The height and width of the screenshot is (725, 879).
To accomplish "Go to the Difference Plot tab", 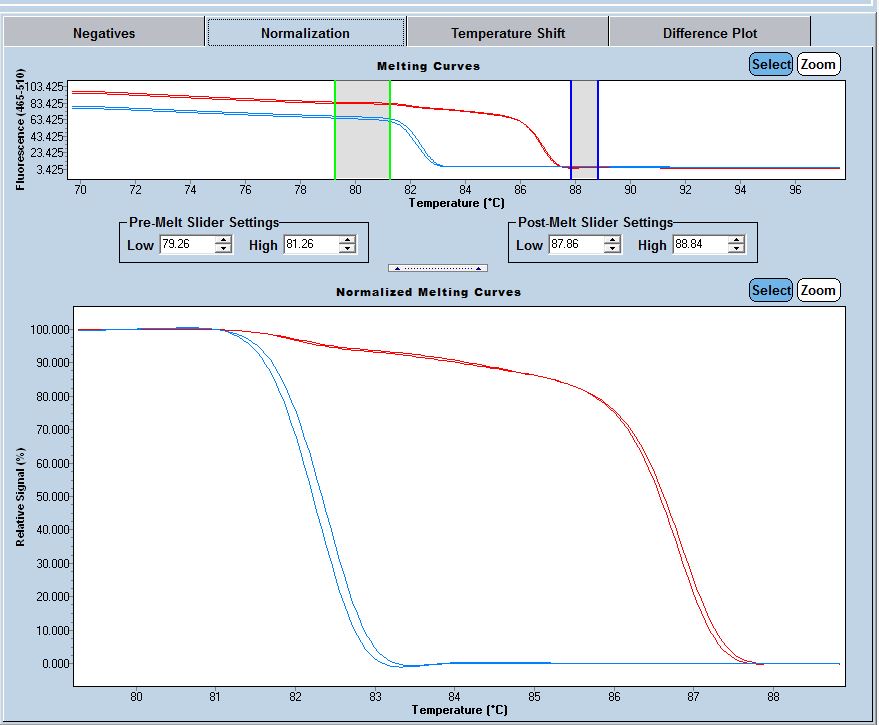I will point(709,33).
